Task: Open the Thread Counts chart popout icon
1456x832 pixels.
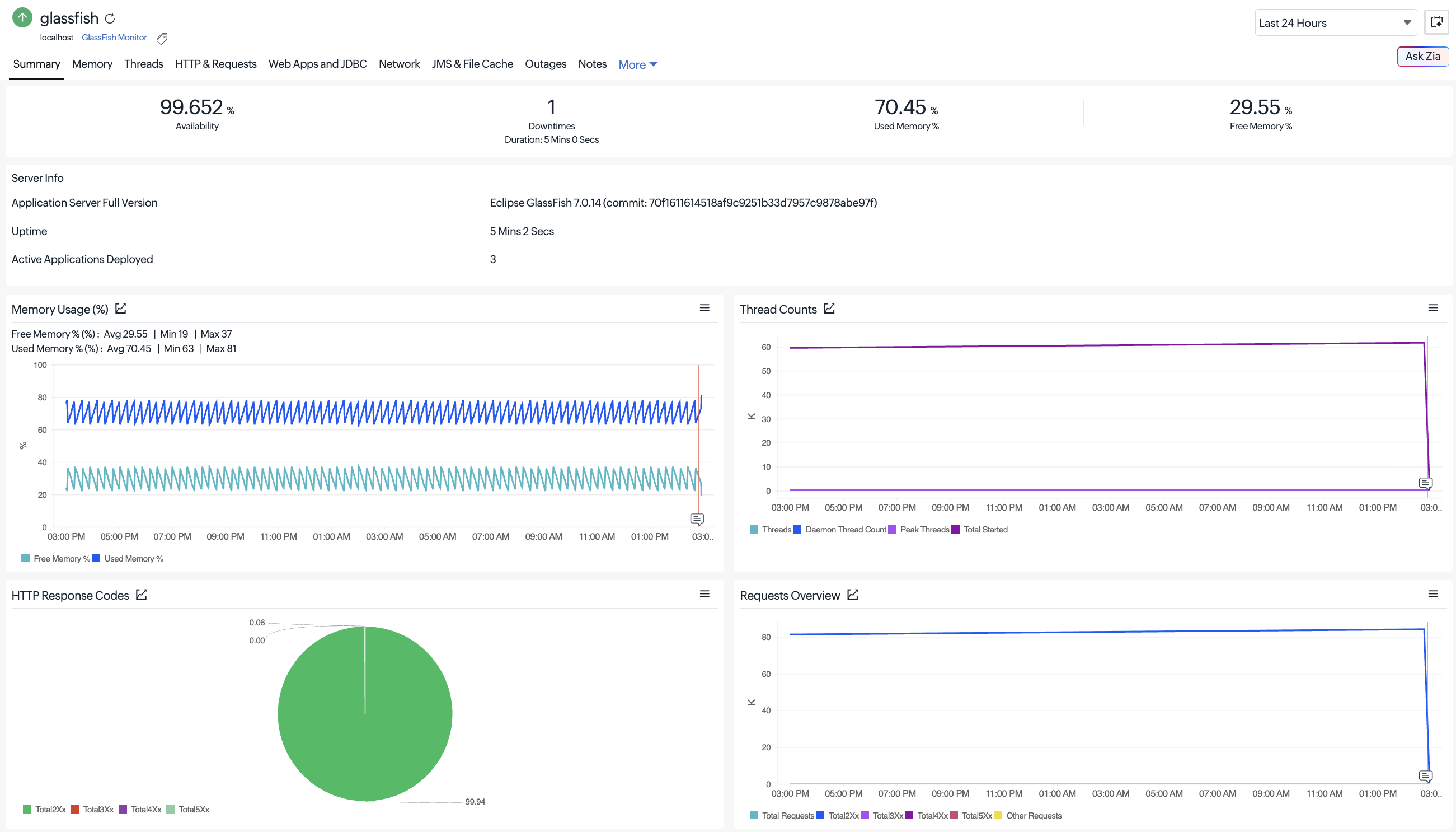Action: click(x=829, y=309)
